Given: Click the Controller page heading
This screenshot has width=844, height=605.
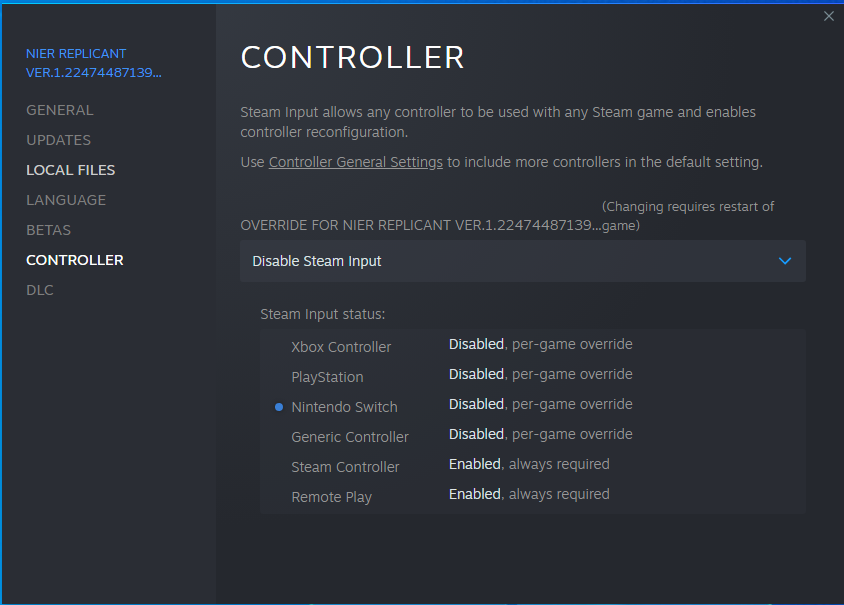Looking at the screenshot, I should [x=352, y=58].
